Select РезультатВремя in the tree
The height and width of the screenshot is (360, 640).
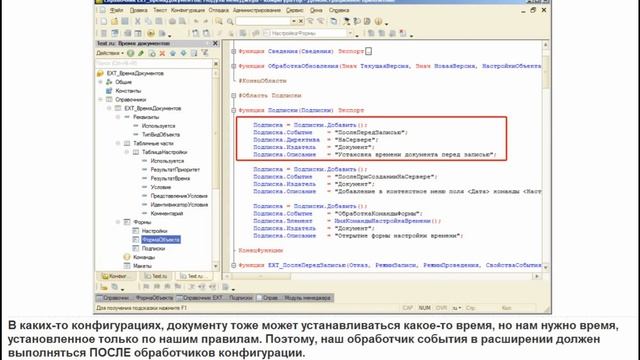(170, 178)
